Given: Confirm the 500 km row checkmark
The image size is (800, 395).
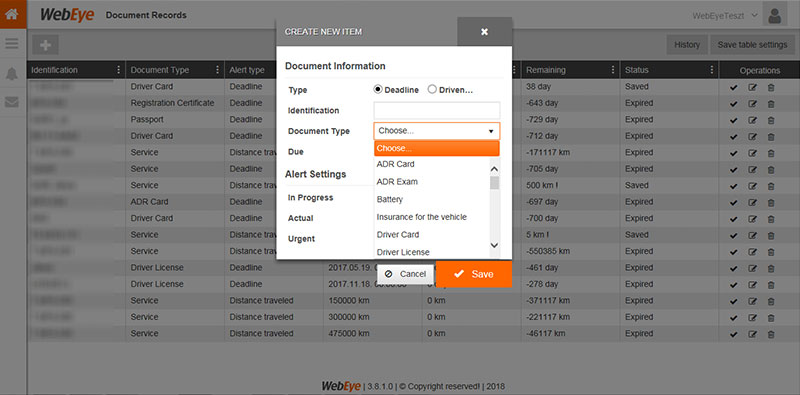Looking at the screenshot, I should (734, 186).
